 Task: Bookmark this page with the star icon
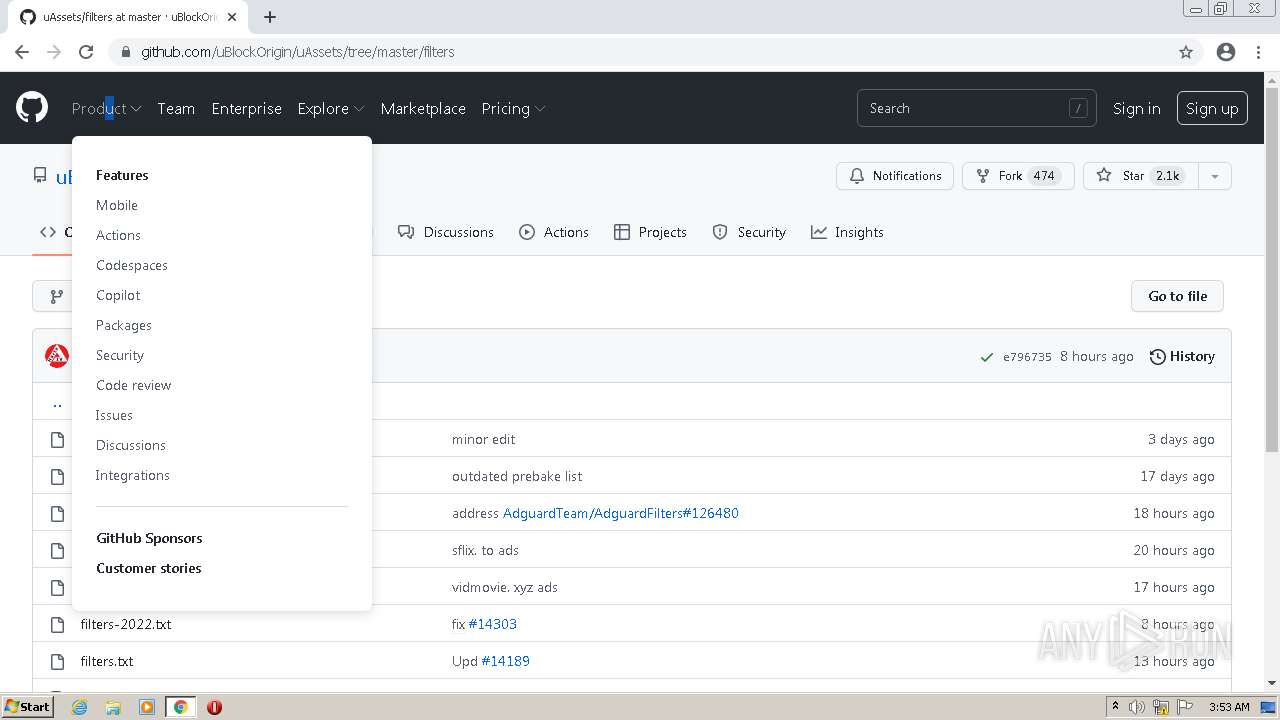pyautogui.click(x=1186, y=52)
